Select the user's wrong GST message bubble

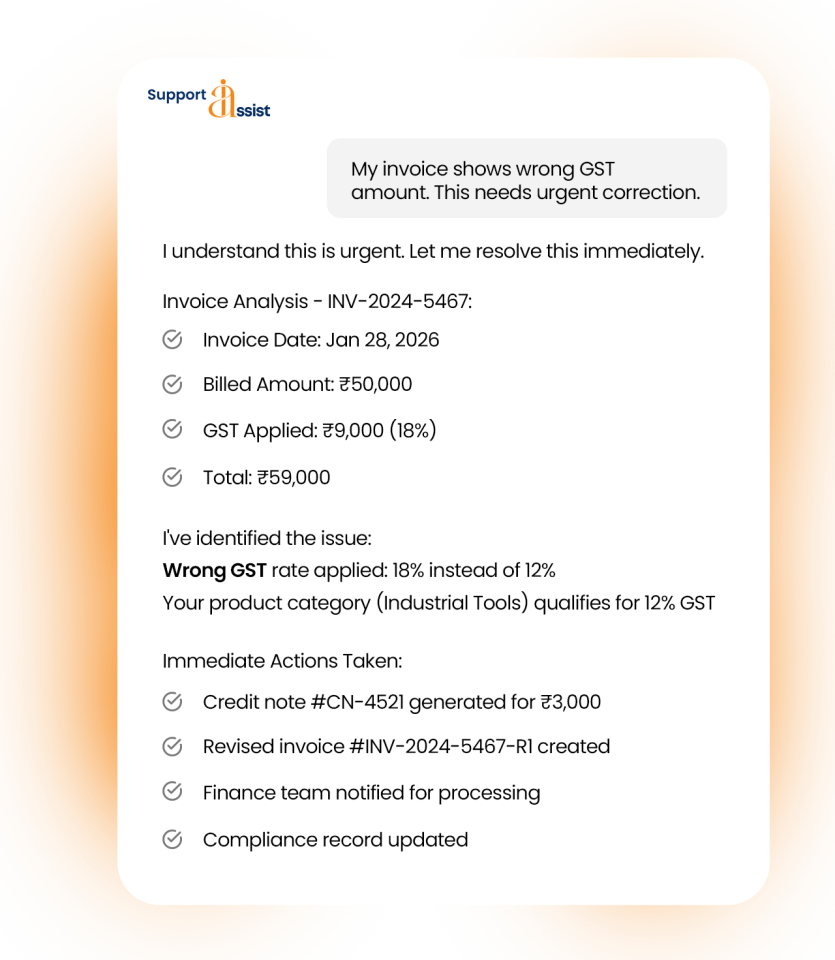tap(526, 180)
